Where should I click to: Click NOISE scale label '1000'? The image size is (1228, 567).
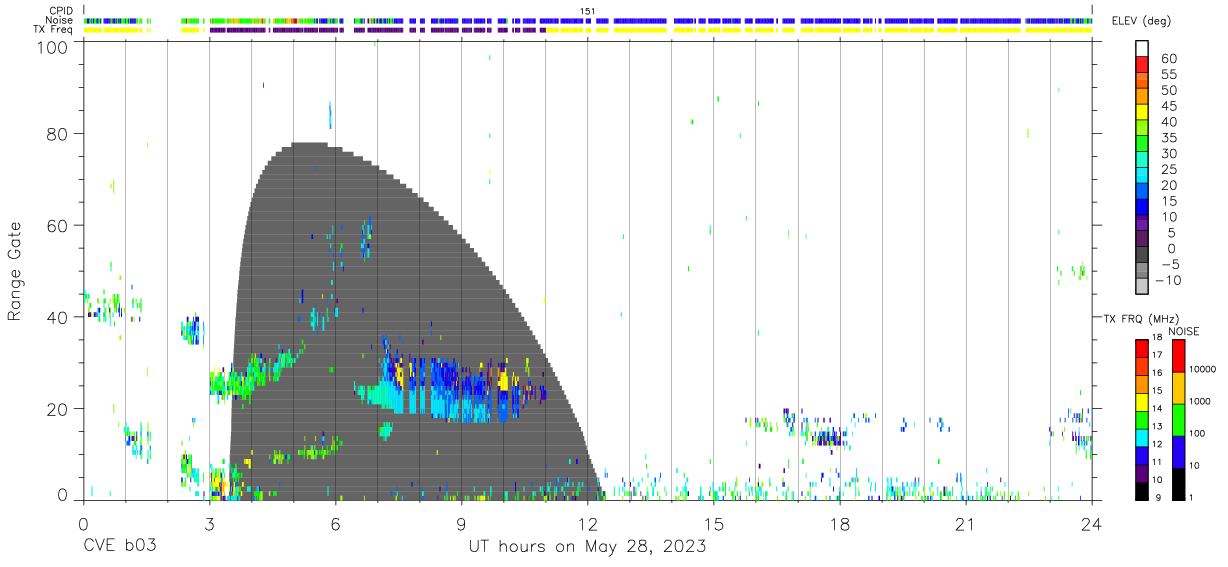[x=1201, y=401]
